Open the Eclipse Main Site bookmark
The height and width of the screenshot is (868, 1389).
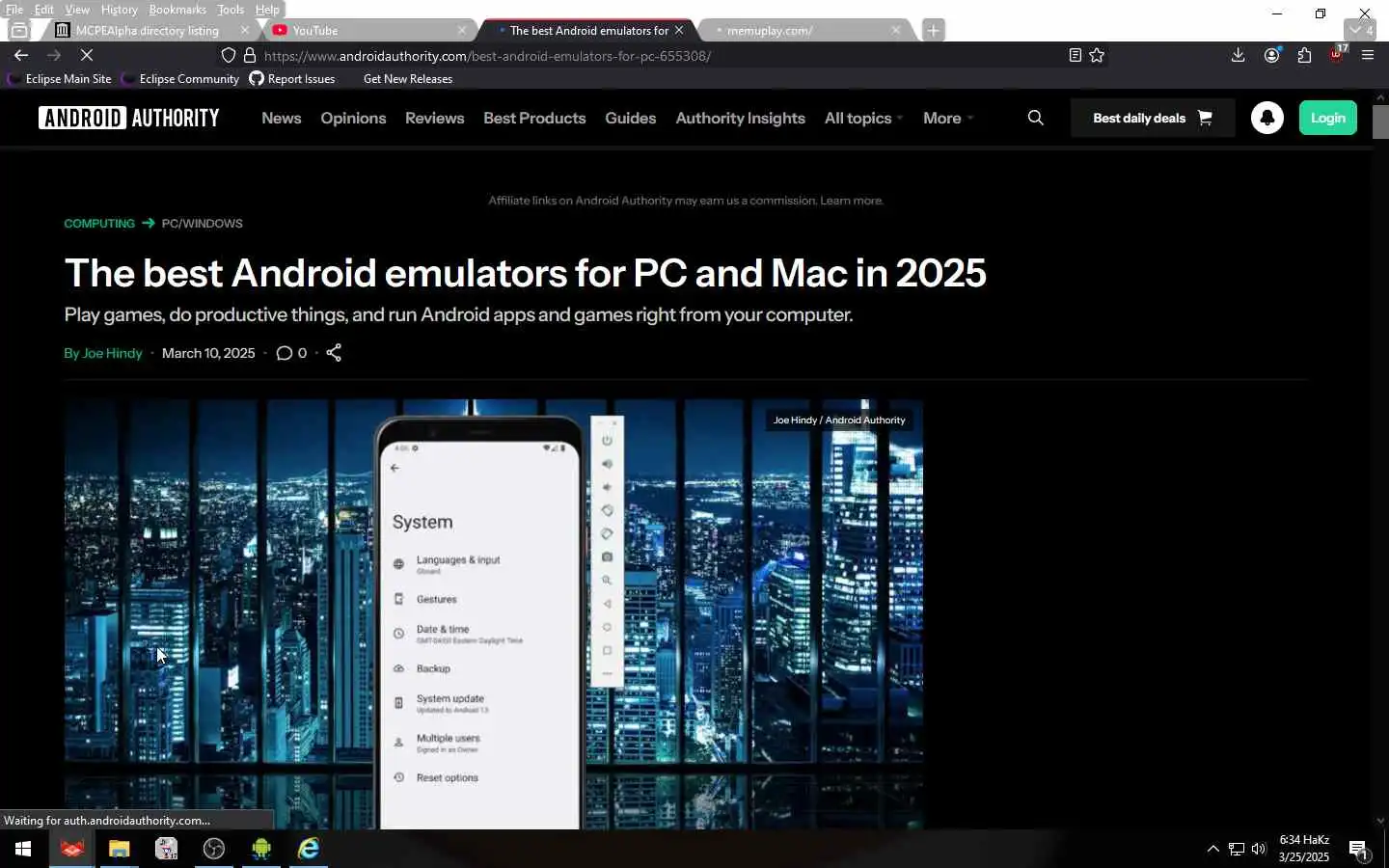61,79
